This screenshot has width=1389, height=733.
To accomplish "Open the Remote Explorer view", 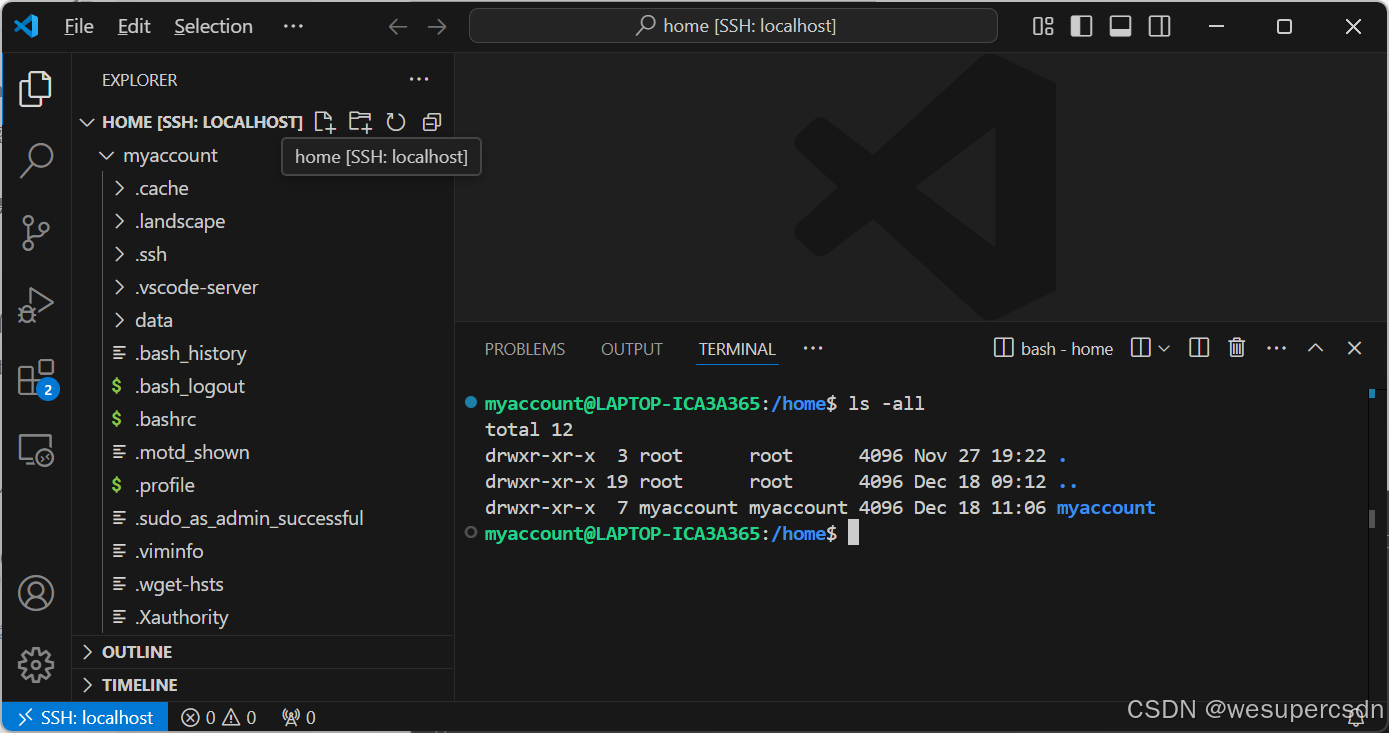I will coord(36,451).
